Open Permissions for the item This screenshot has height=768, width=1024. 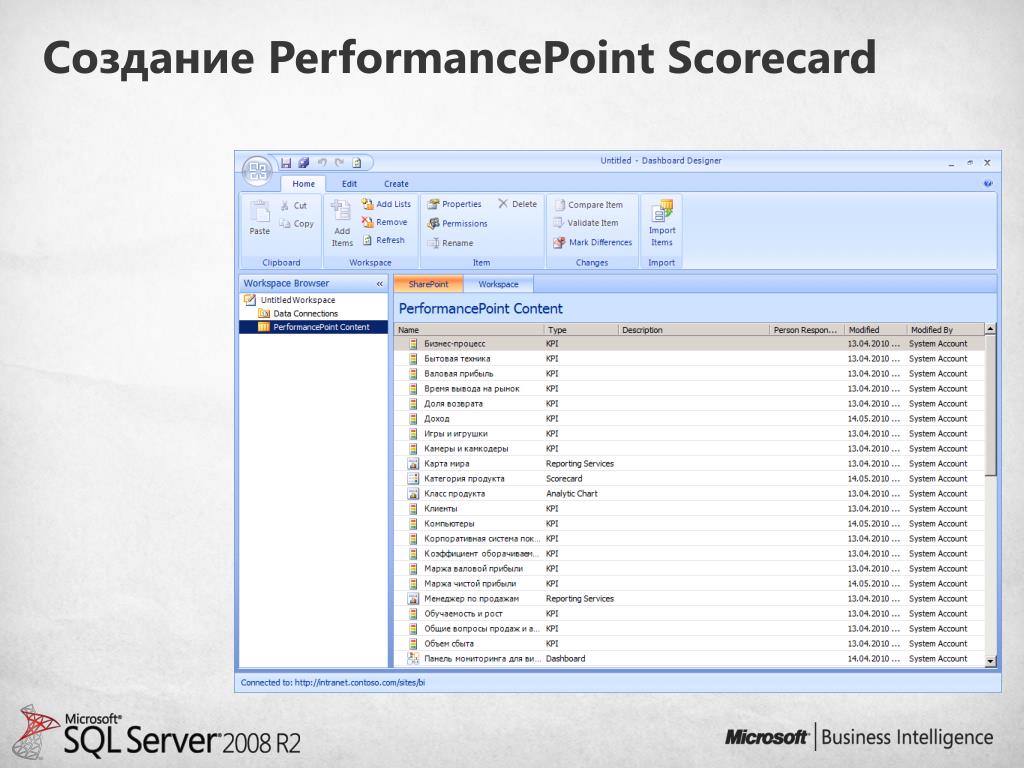coord(457,223)
